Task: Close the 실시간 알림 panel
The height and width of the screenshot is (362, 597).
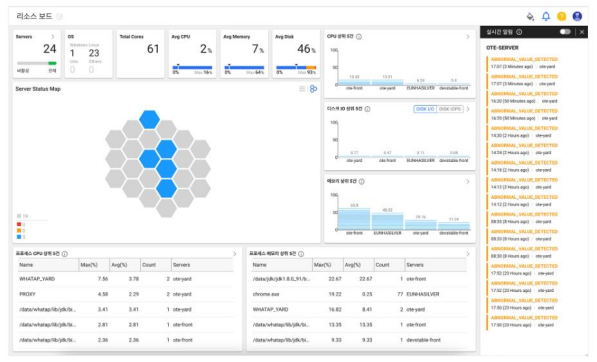Action: (x=582, y=32)
